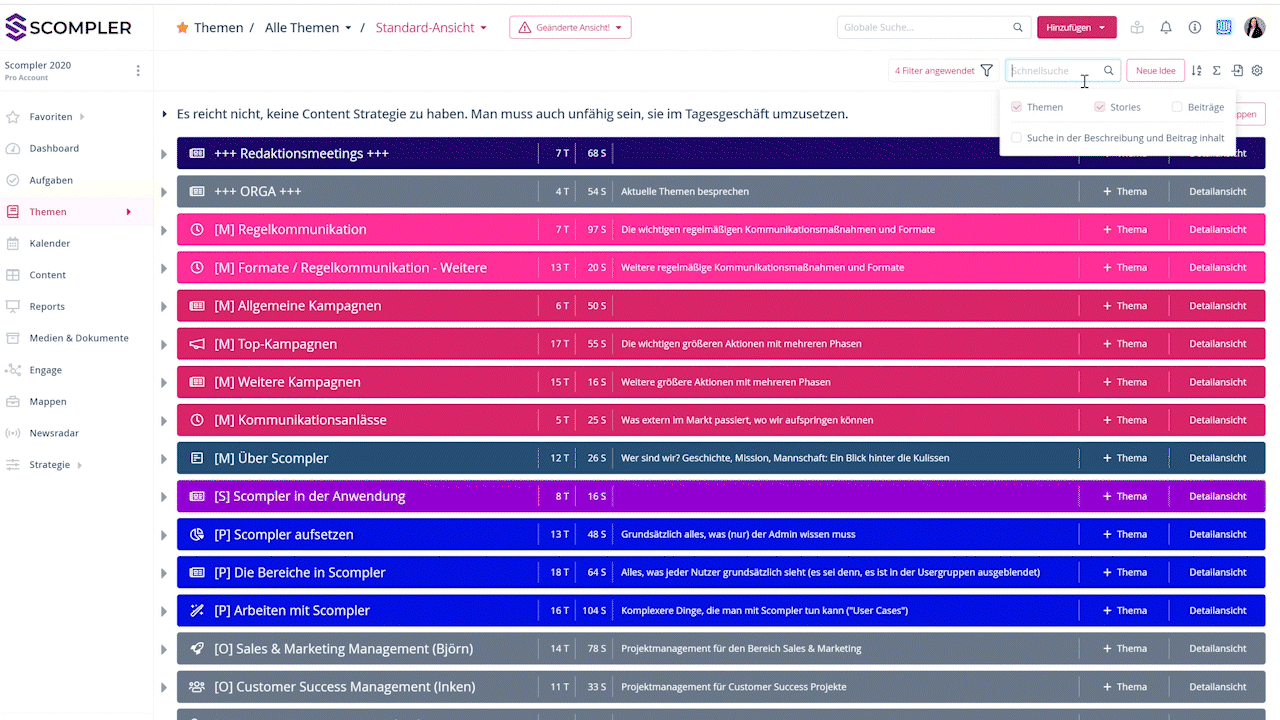Uncheck the Stories search checkbox
The image size is (1280, 720).
pos(1100,107)
